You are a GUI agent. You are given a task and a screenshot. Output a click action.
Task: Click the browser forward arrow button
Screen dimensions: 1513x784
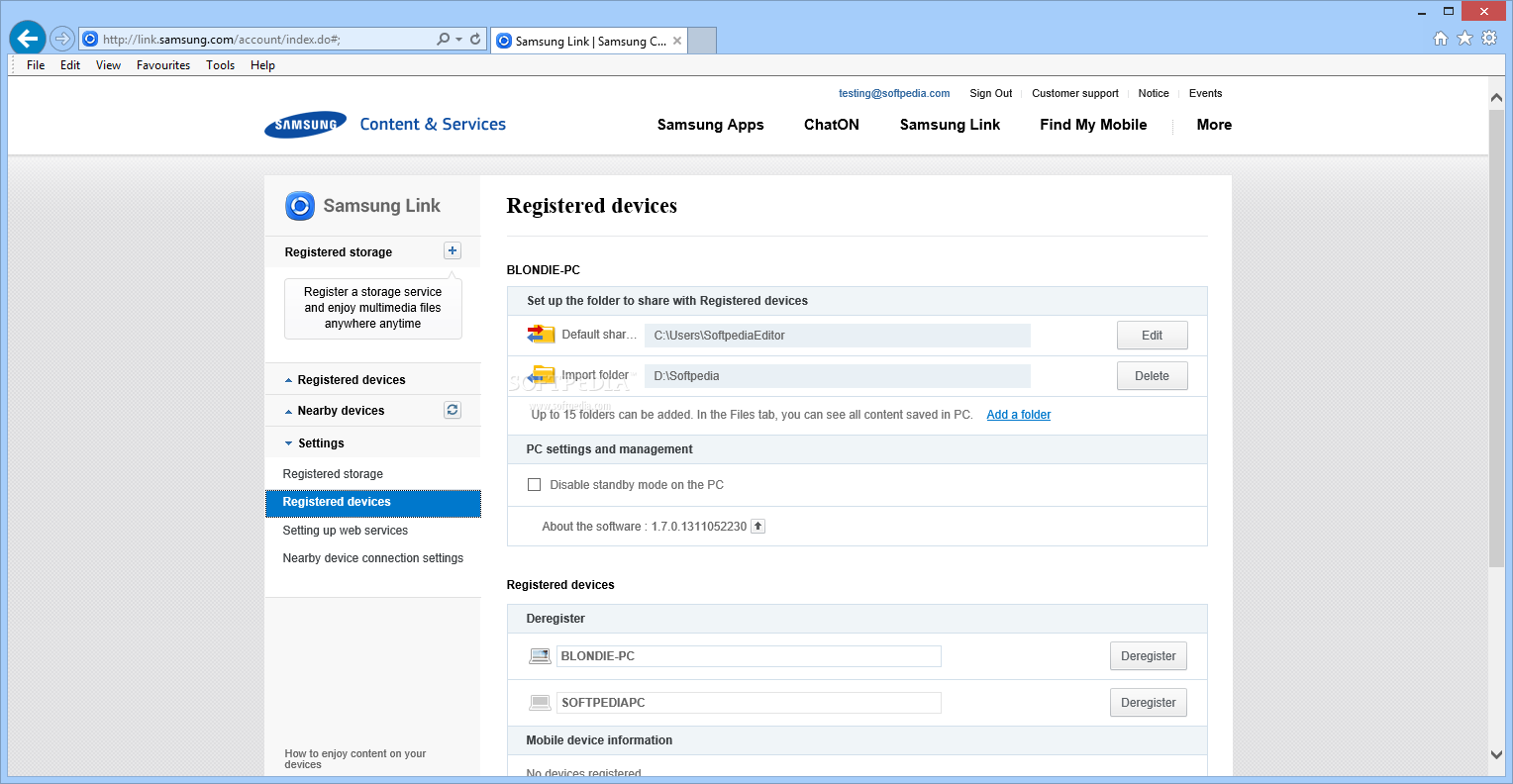point(62,39)
